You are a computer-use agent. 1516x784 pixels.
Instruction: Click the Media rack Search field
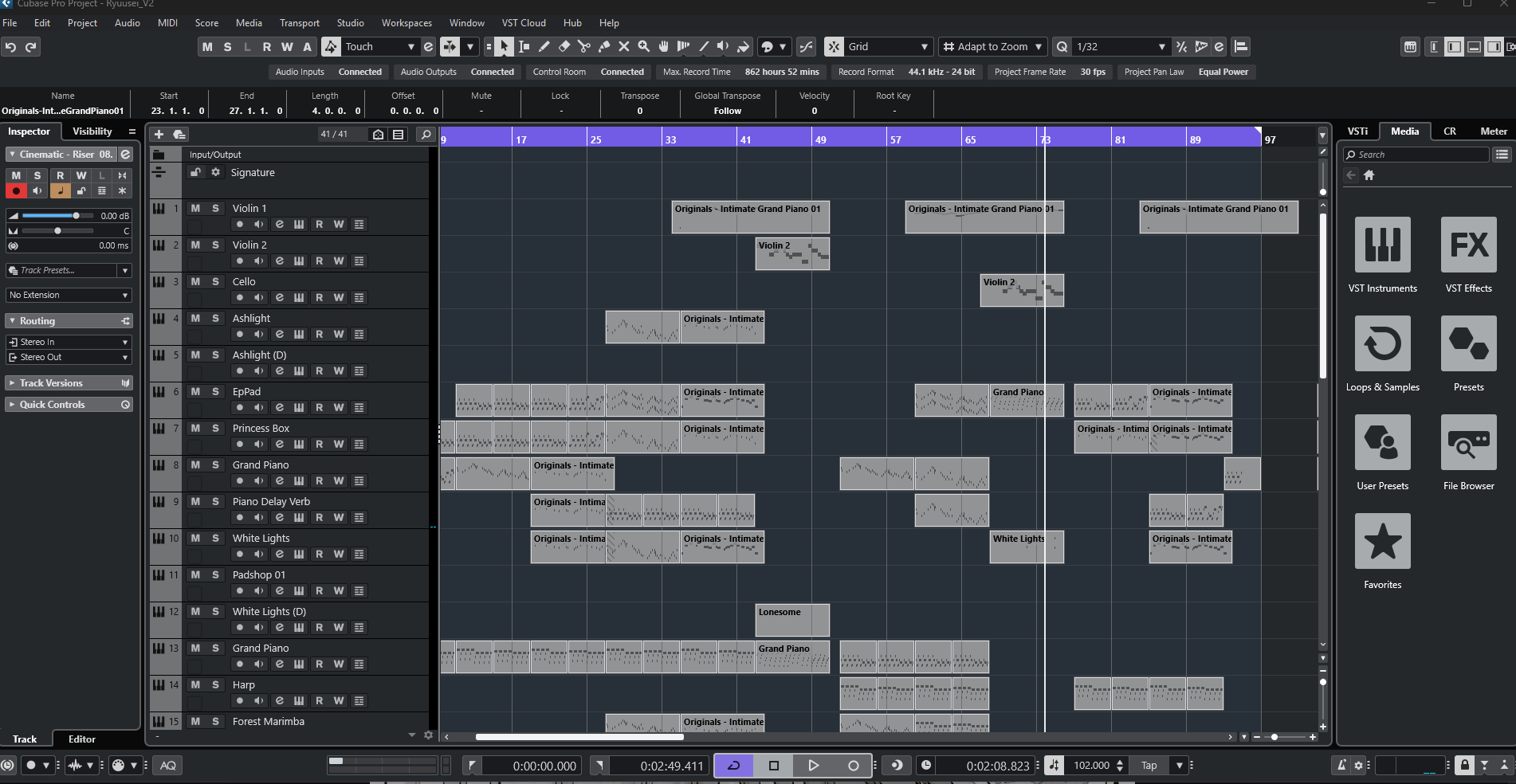[x=1416, y=155]
